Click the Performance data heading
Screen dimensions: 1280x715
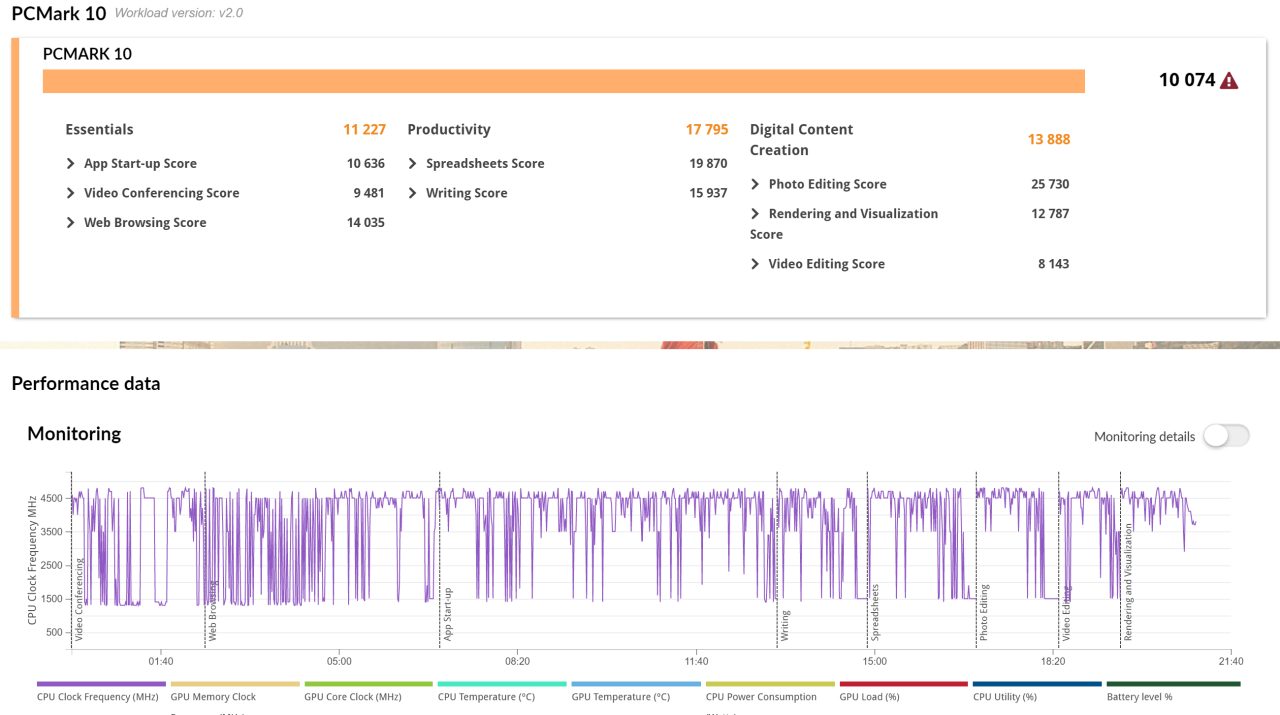86,383
